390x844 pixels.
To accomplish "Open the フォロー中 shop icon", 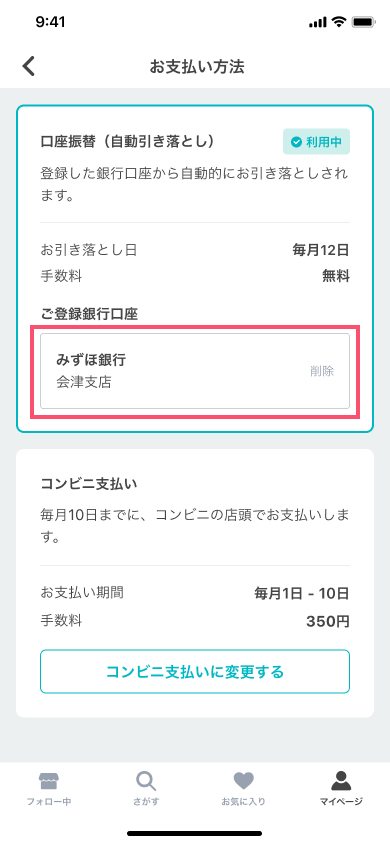I will click(x=49, y=780).
